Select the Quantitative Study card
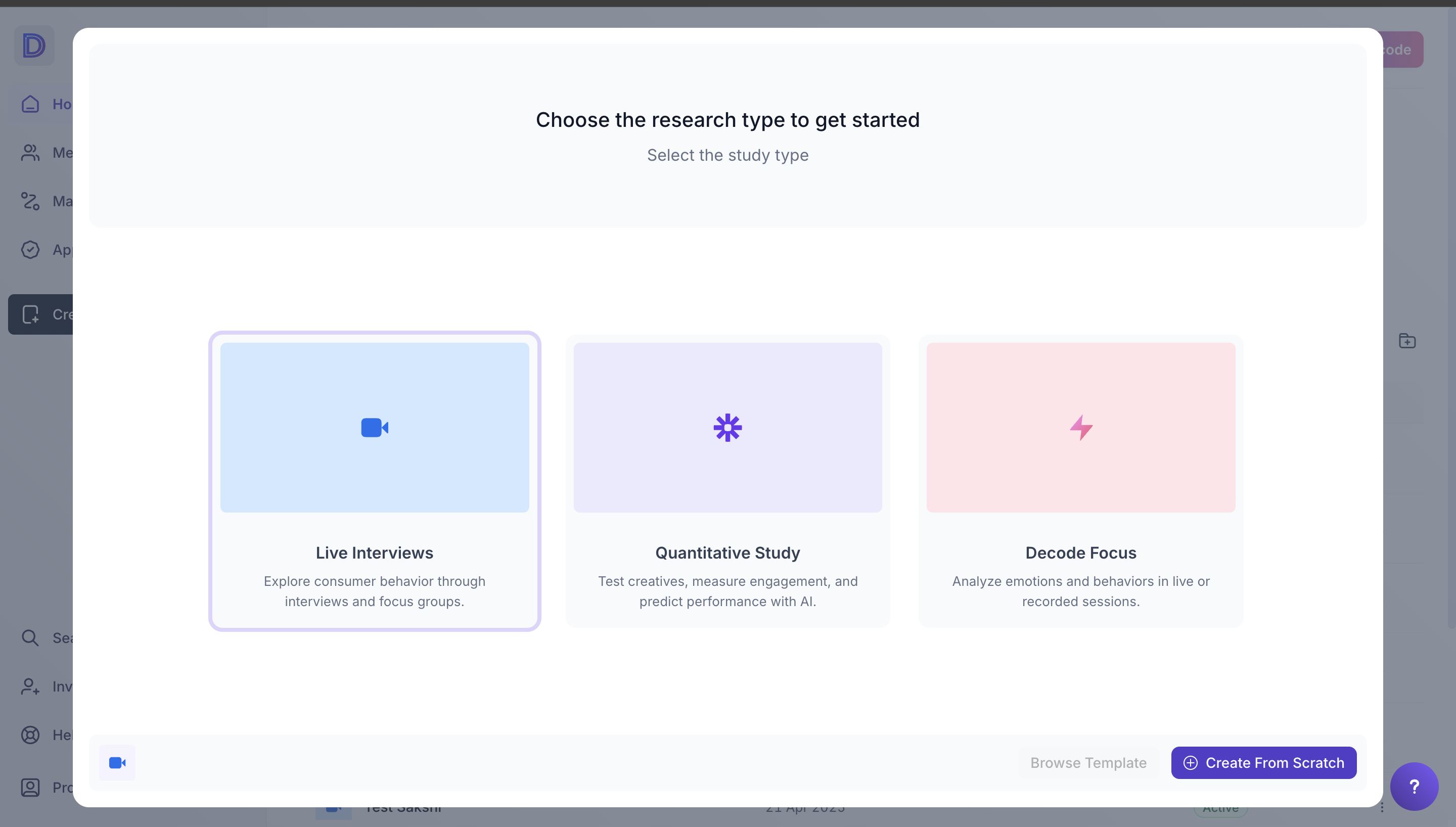Screen dimensions: 1456x827 727,481
